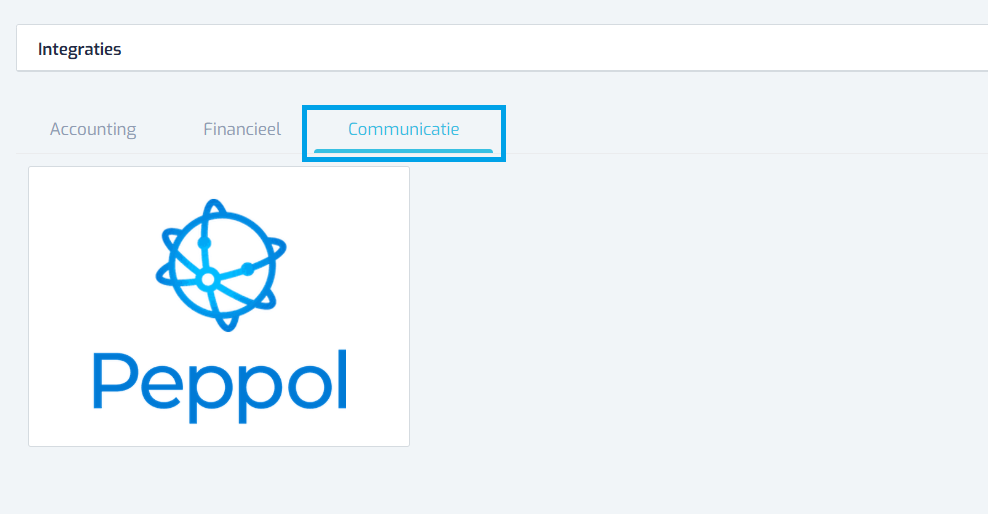Click the Integraties heading text
The width and height of the screenshot is (988, 514).
tap(79, 49)
